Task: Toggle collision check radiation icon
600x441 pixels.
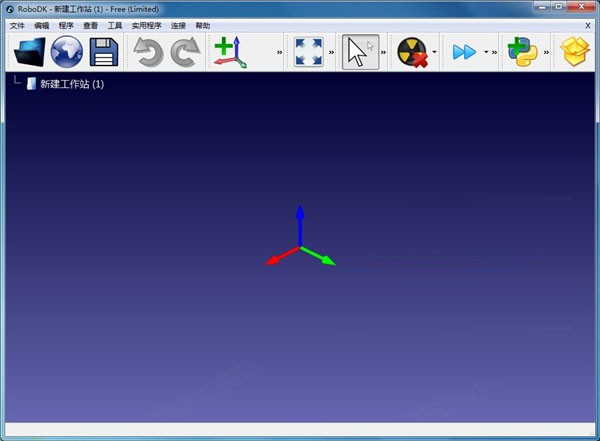Action: [x=411, y=51]
